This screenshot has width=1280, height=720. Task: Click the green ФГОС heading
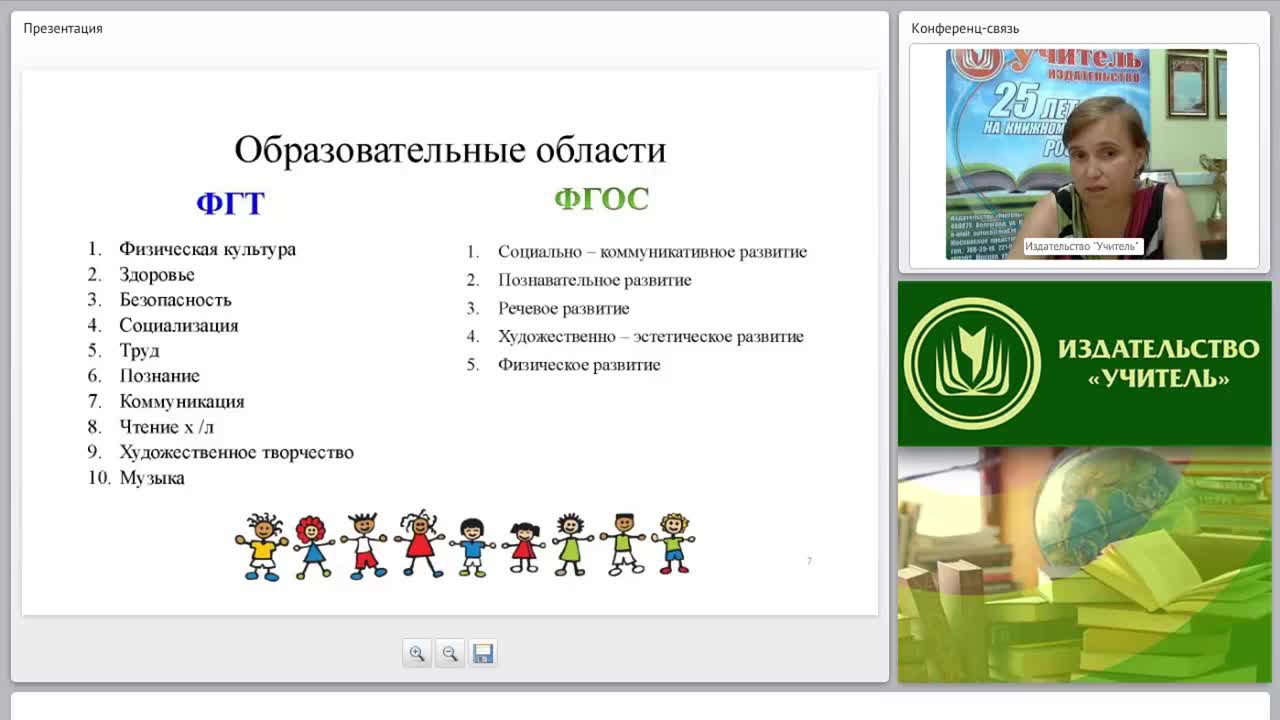(x=602, y=199)
